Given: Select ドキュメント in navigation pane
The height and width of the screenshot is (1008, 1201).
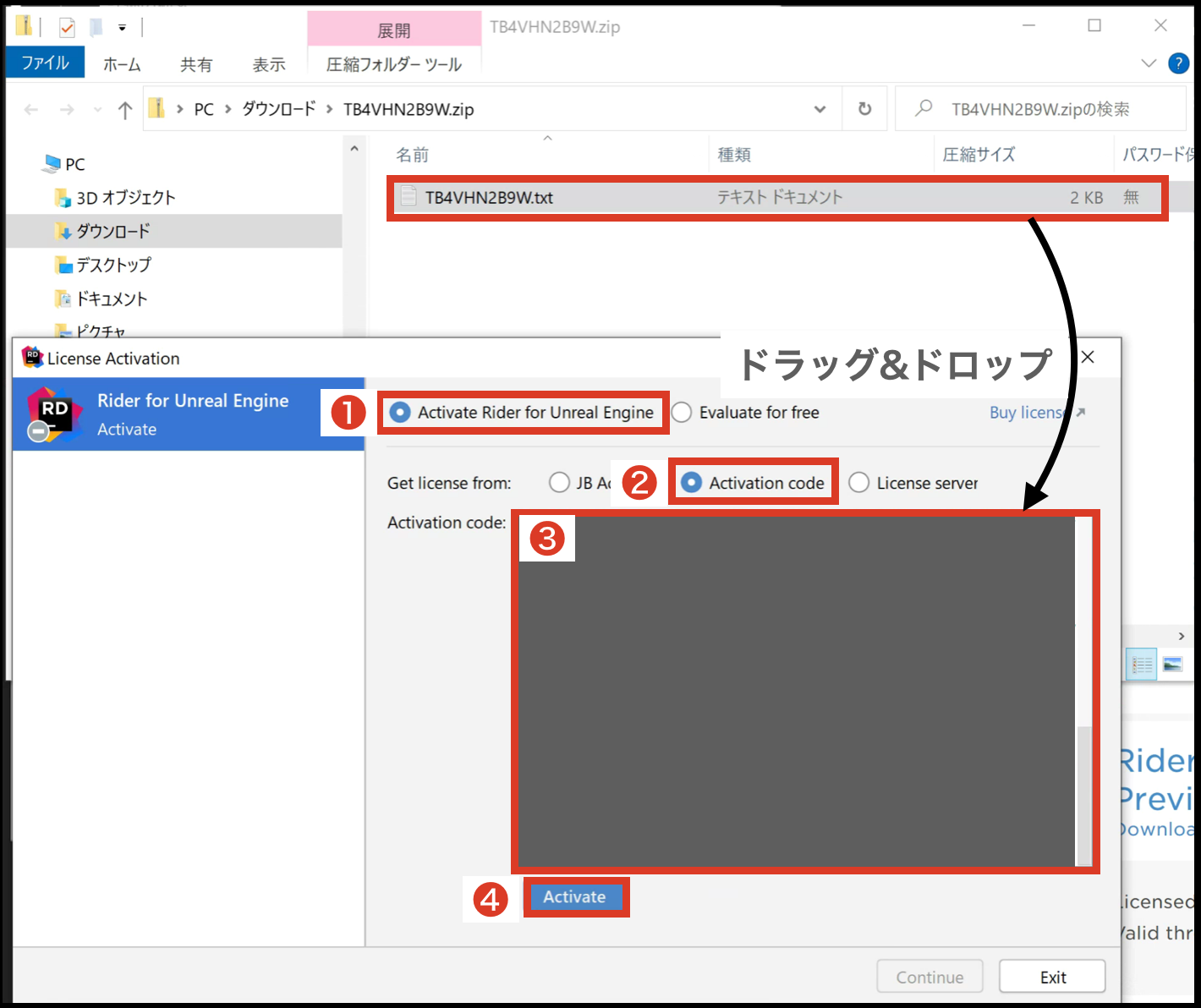Looking at the screenshot, I should pos(101,299).
